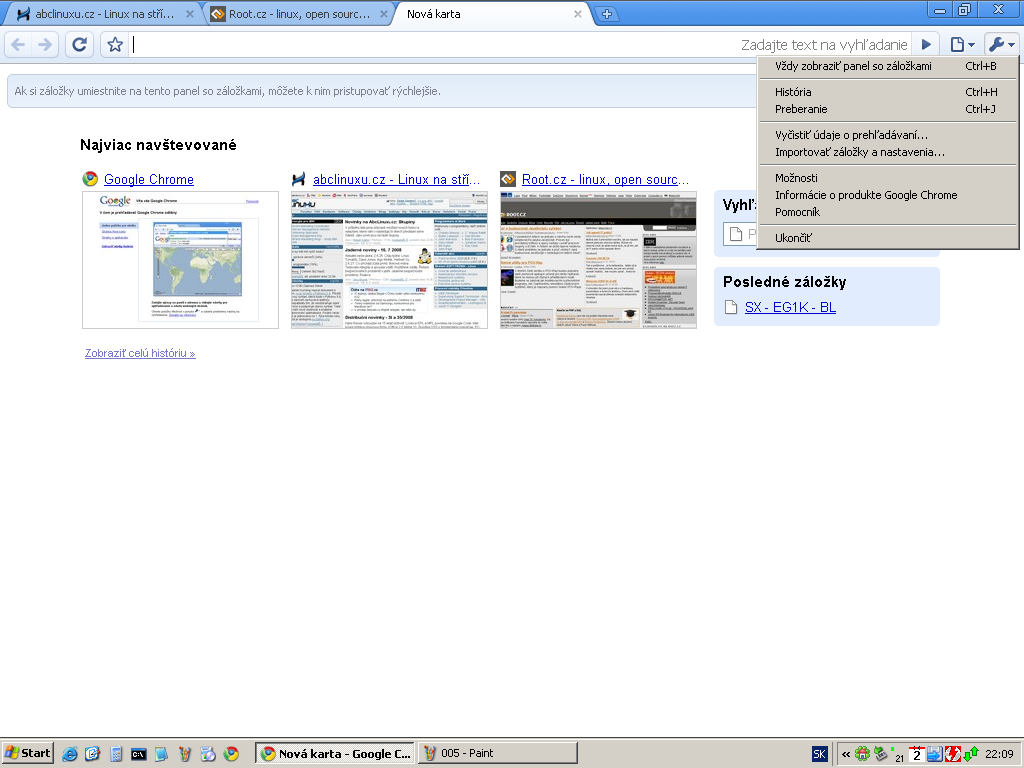Viewport: 1024px width, 768px height.
Task: Switch to the Root.cz tab
Action: tap(299, 14)
